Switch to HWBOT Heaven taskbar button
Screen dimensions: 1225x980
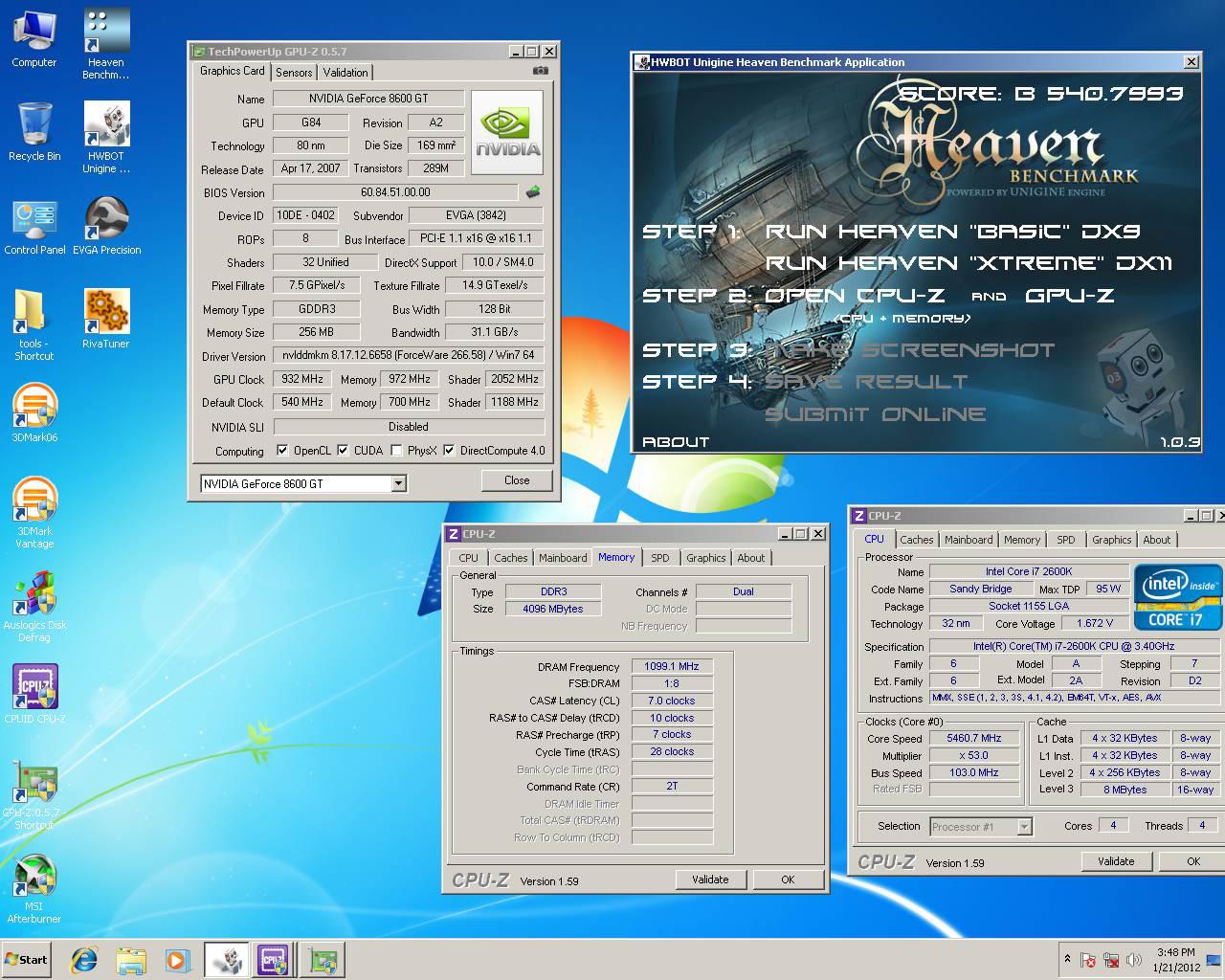[x=226, y=960]
